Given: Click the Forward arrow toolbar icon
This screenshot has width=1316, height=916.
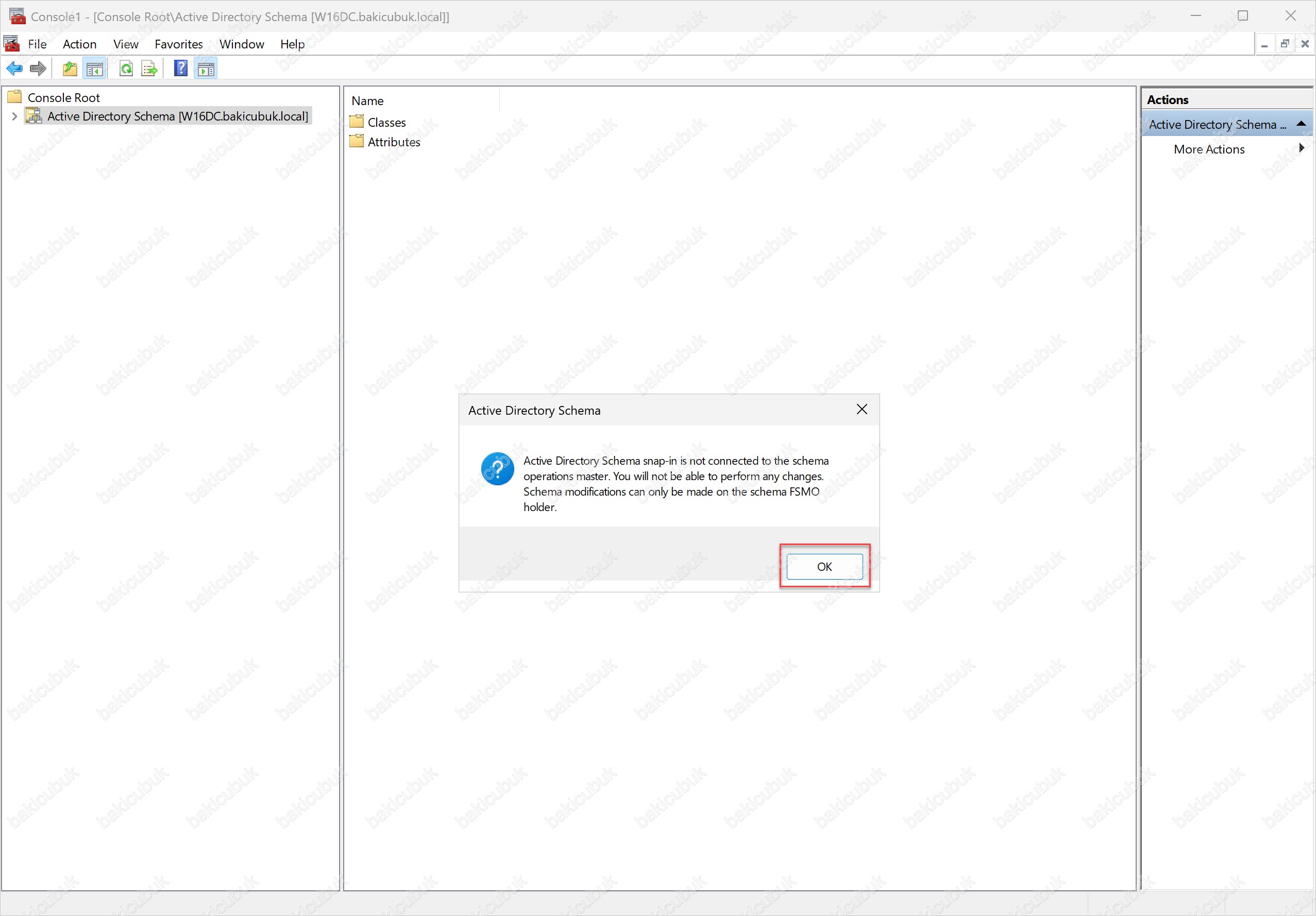Looking at the screenshot, I should click(x=38, y=69).
